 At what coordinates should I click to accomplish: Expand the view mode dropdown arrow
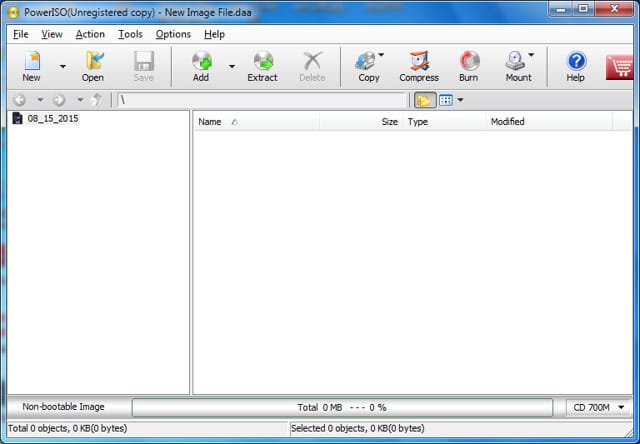[460, 100]
